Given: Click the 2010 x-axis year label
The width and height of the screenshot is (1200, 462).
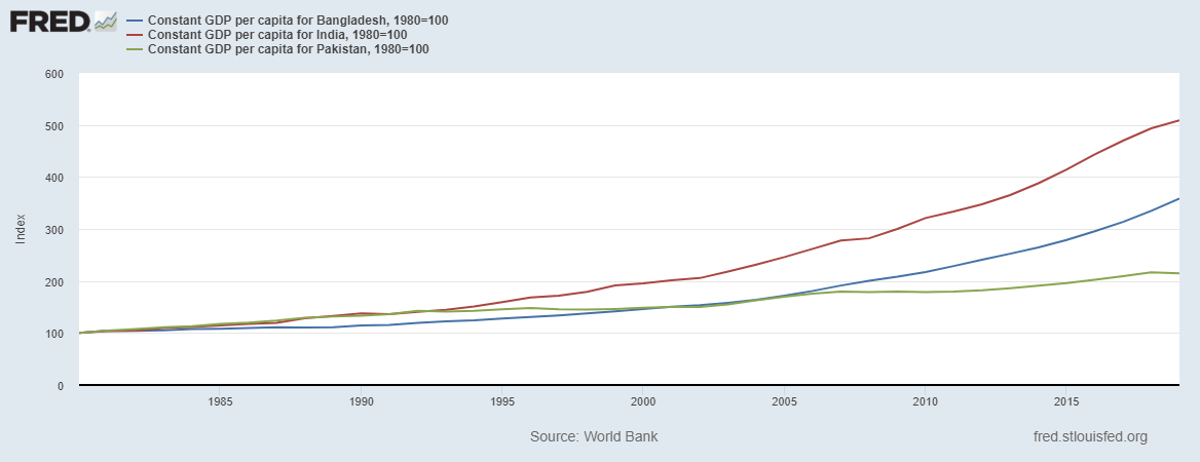Looking at the screenshot, I should point(925,401).
